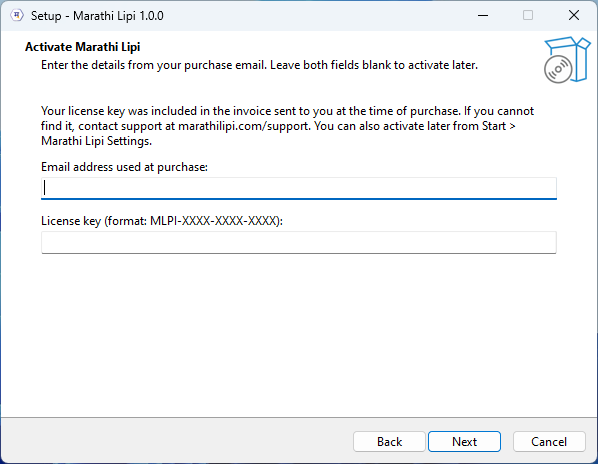
Task: Click the Marathi Lipi setup title bar icon
Action: click(x=17, y=16)
